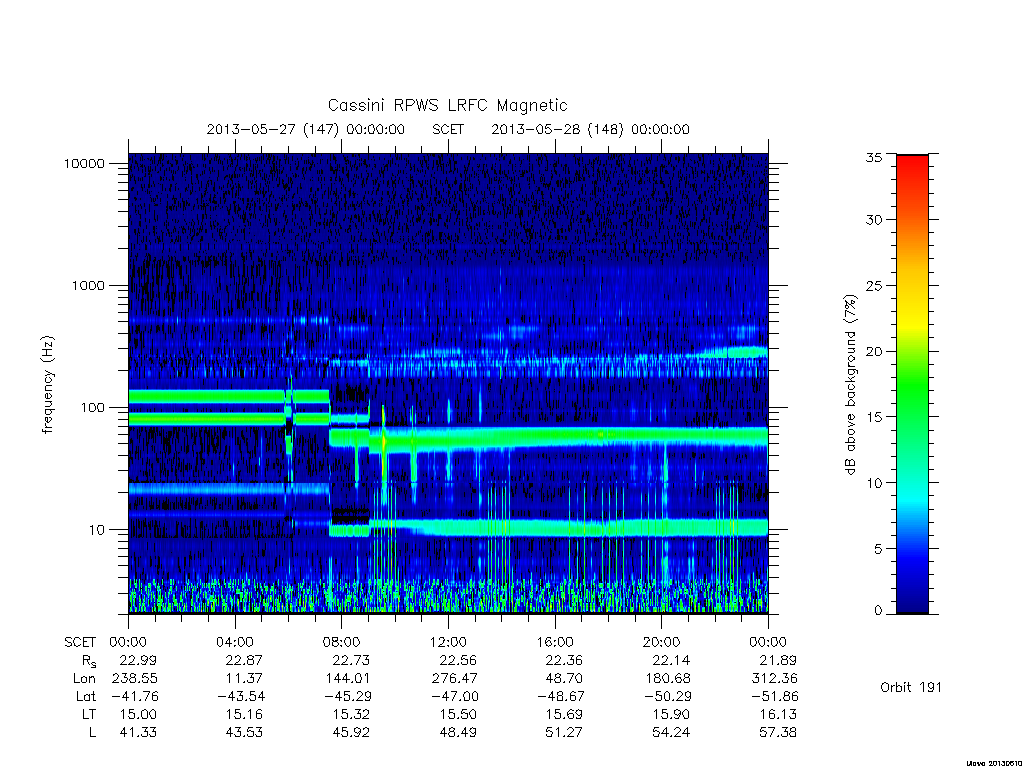Click the local time value '15.50'
The height and width of the screenshot is (768, 1024).
pyautogui.click(x=458, y=714)
